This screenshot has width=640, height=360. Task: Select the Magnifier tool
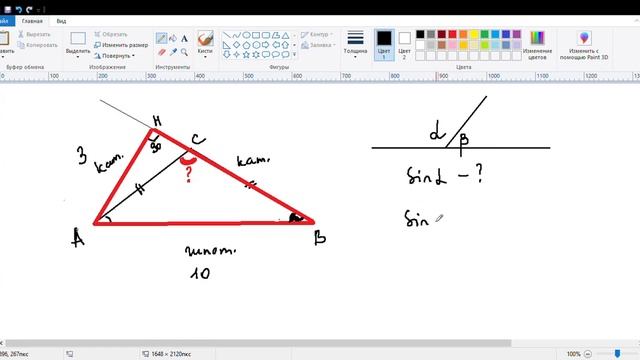[x=184, y=52]
